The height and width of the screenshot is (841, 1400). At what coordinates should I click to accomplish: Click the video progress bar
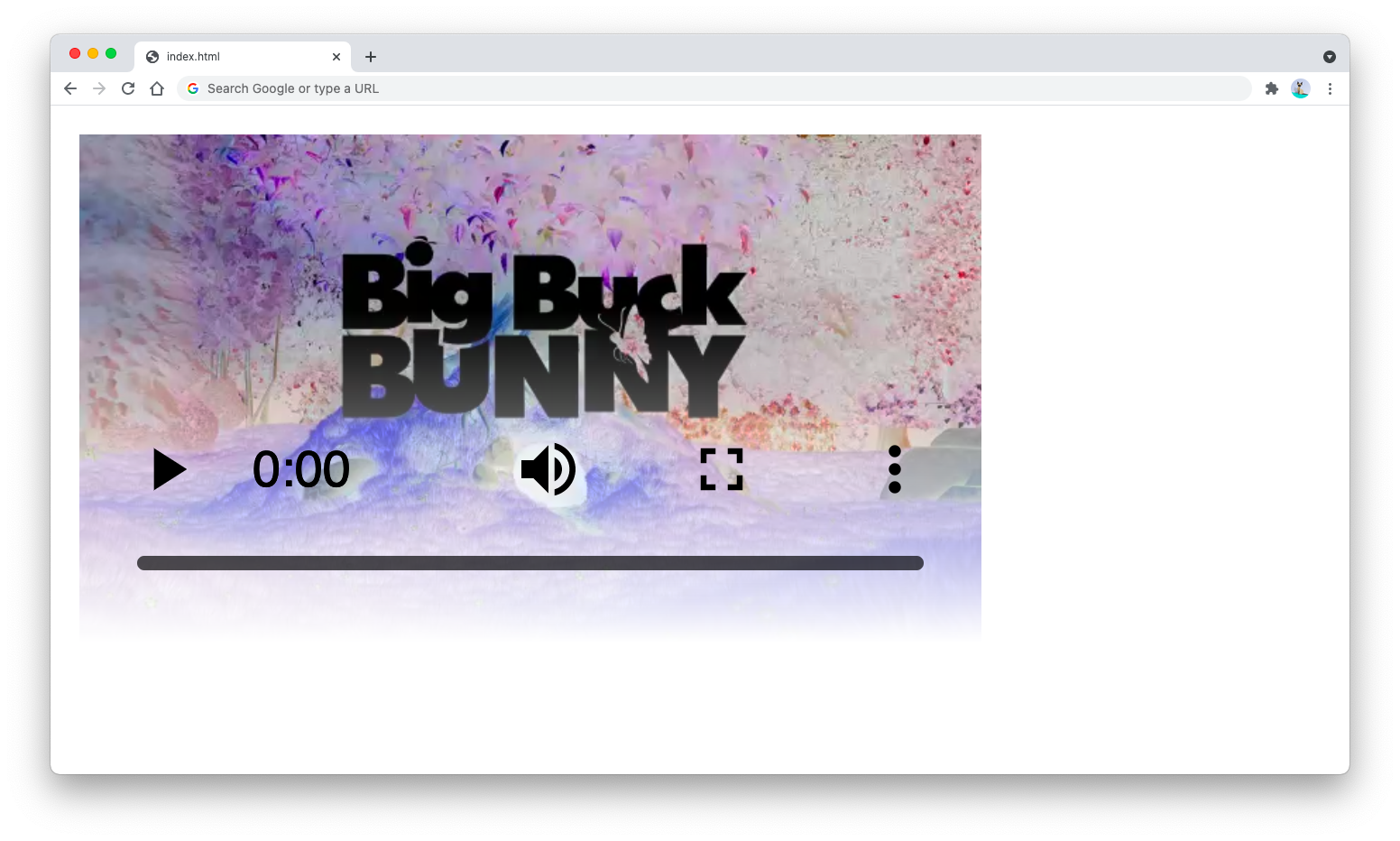point(530,563)
